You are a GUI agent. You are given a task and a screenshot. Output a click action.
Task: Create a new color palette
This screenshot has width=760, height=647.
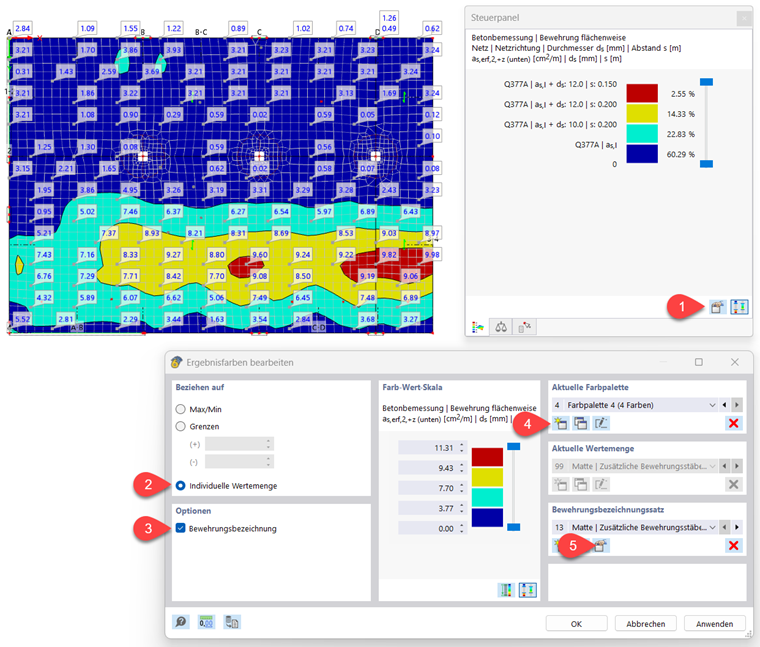pos(560,423)
